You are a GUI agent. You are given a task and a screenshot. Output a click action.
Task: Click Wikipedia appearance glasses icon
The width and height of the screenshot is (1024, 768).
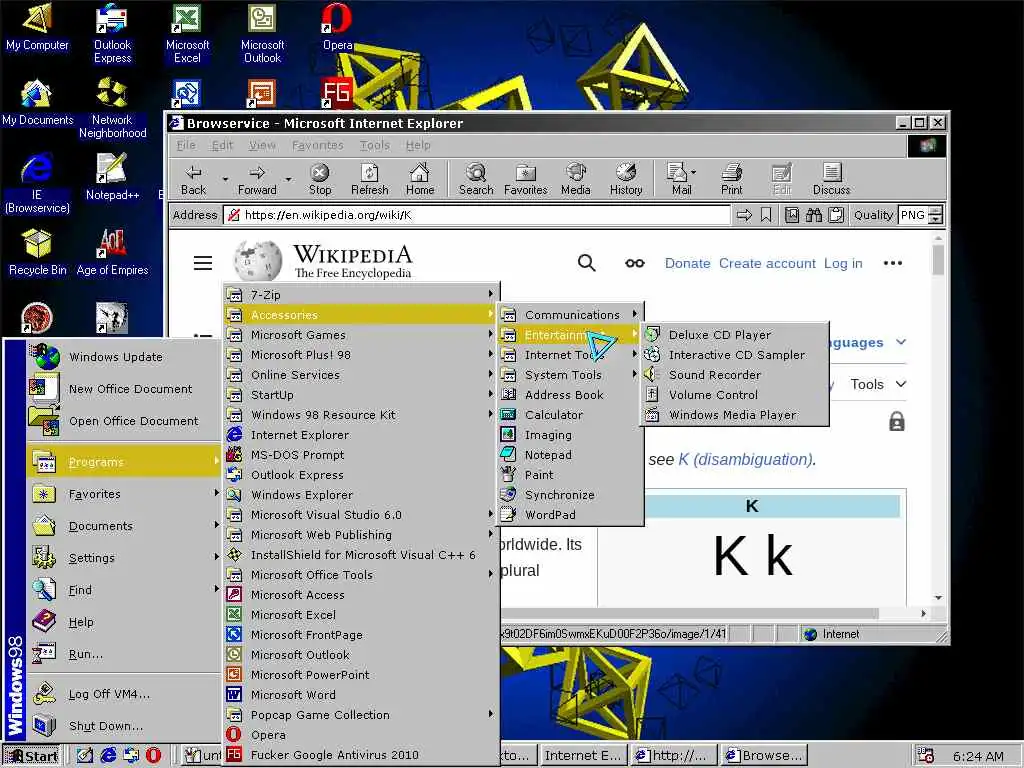(x=635, y=263)
